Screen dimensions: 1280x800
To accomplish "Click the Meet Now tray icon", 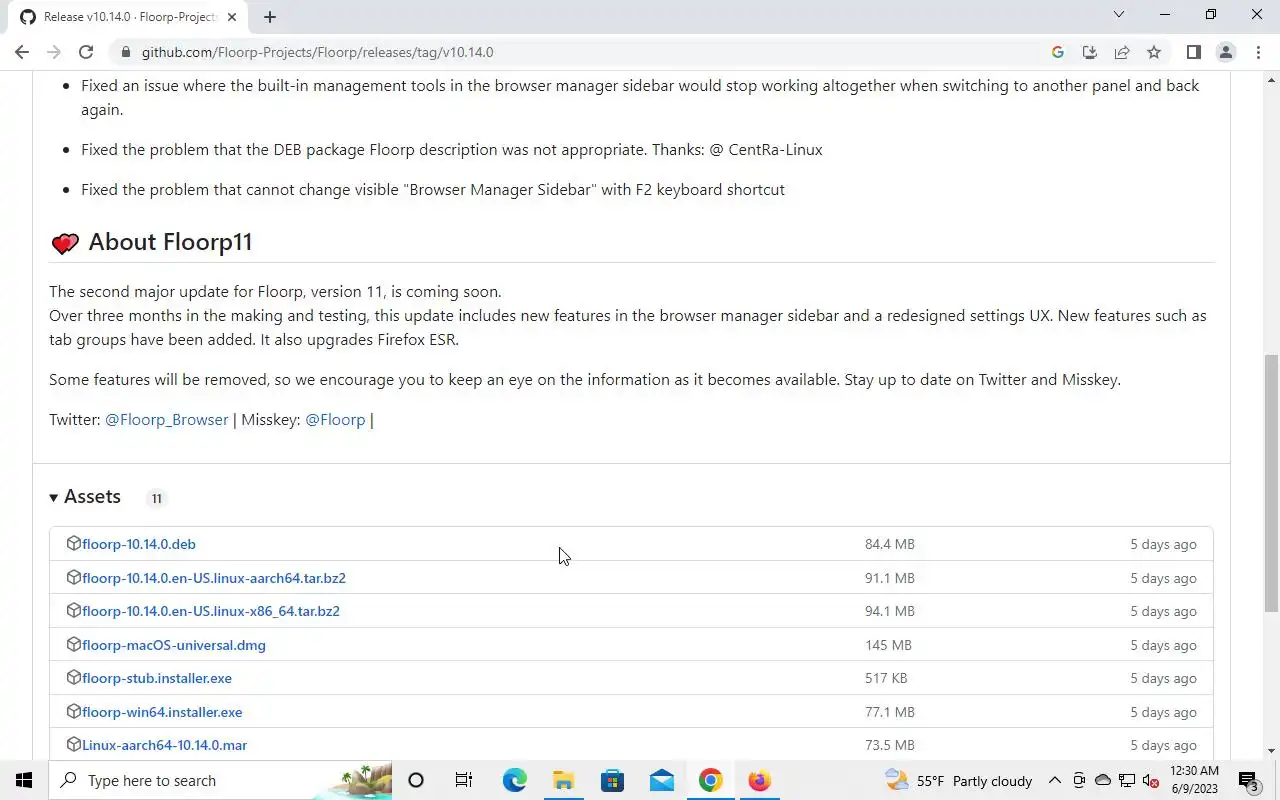I will click(1079, 780).
